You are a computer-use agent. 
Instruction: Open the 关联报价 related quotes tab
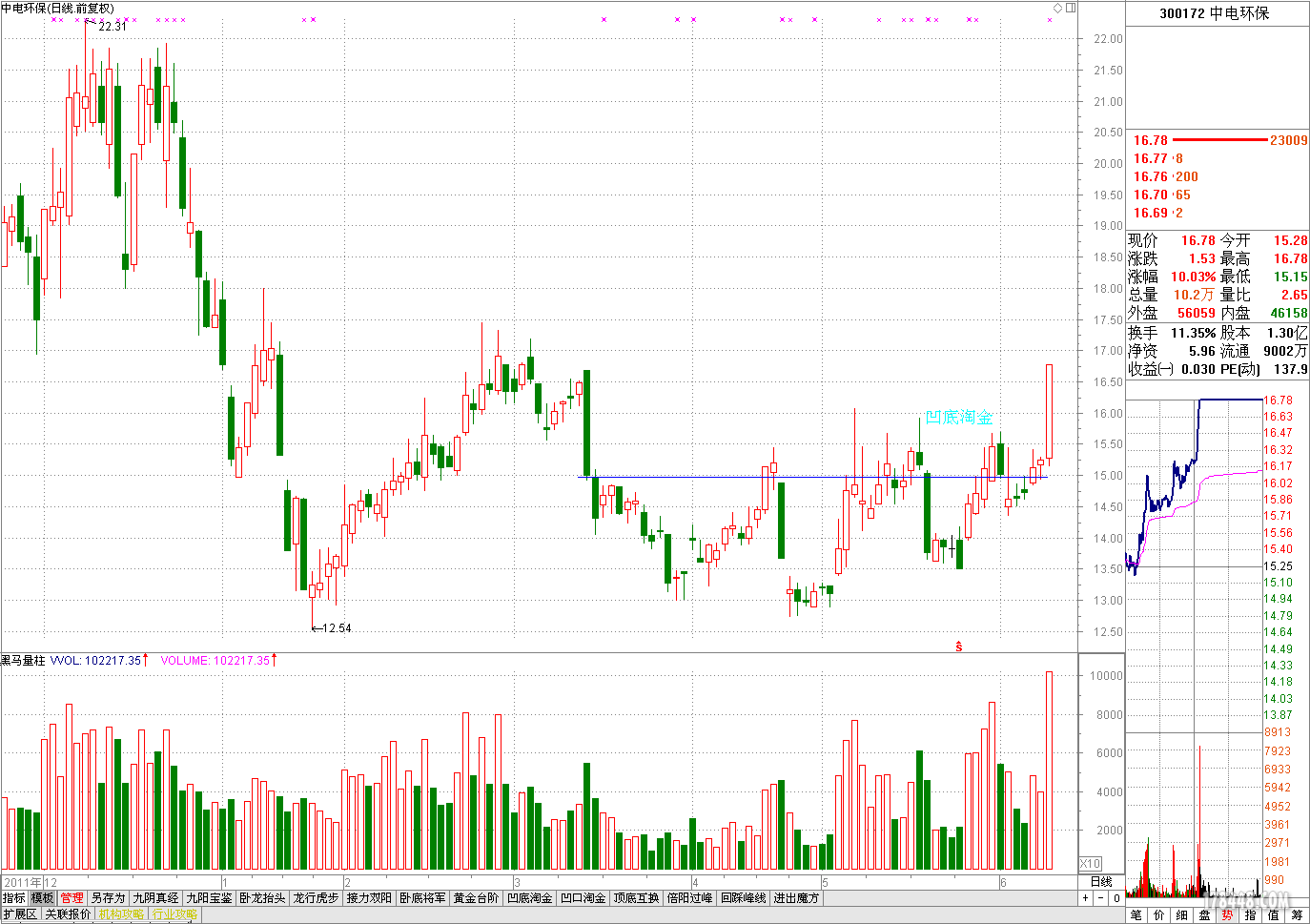tap(68, 914)
